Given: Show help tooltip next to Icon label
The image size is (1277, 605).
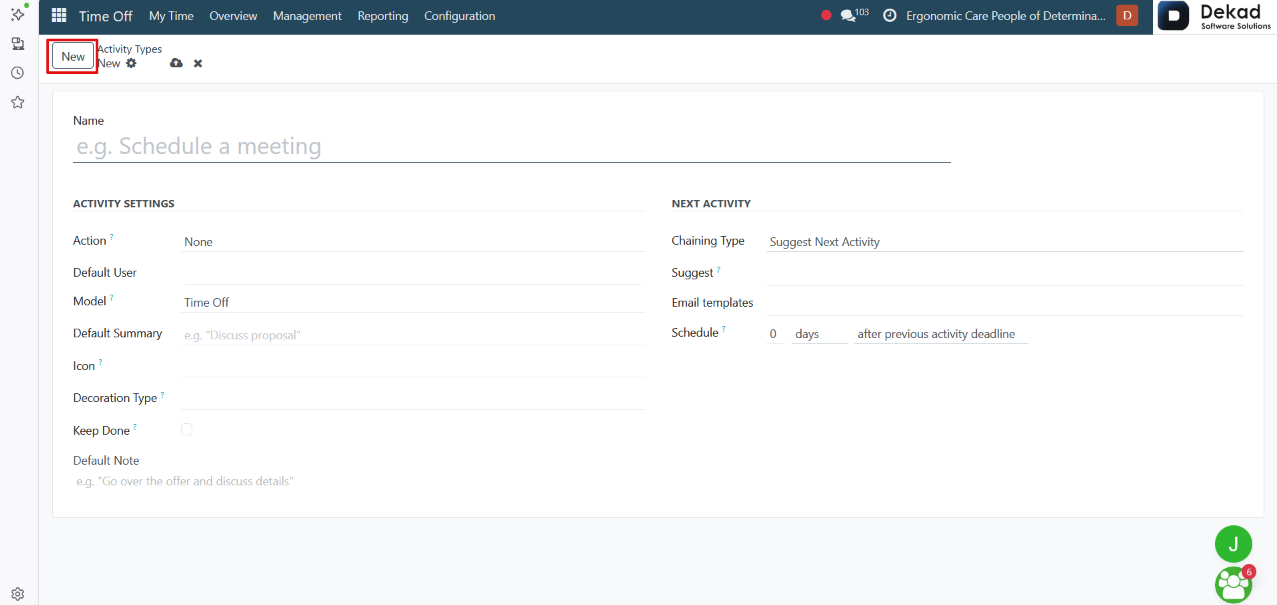Looking at the screenshot, I should pyautogui.click(x=101, y=362).
